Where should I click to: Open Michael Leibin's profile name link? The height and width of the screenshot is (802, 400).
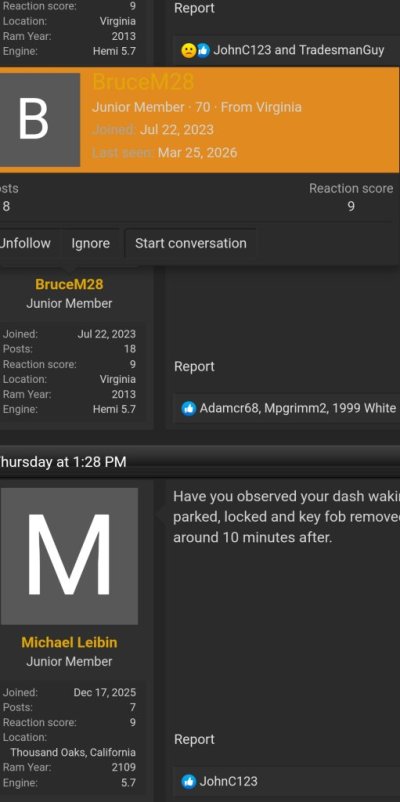click(69, 642)
